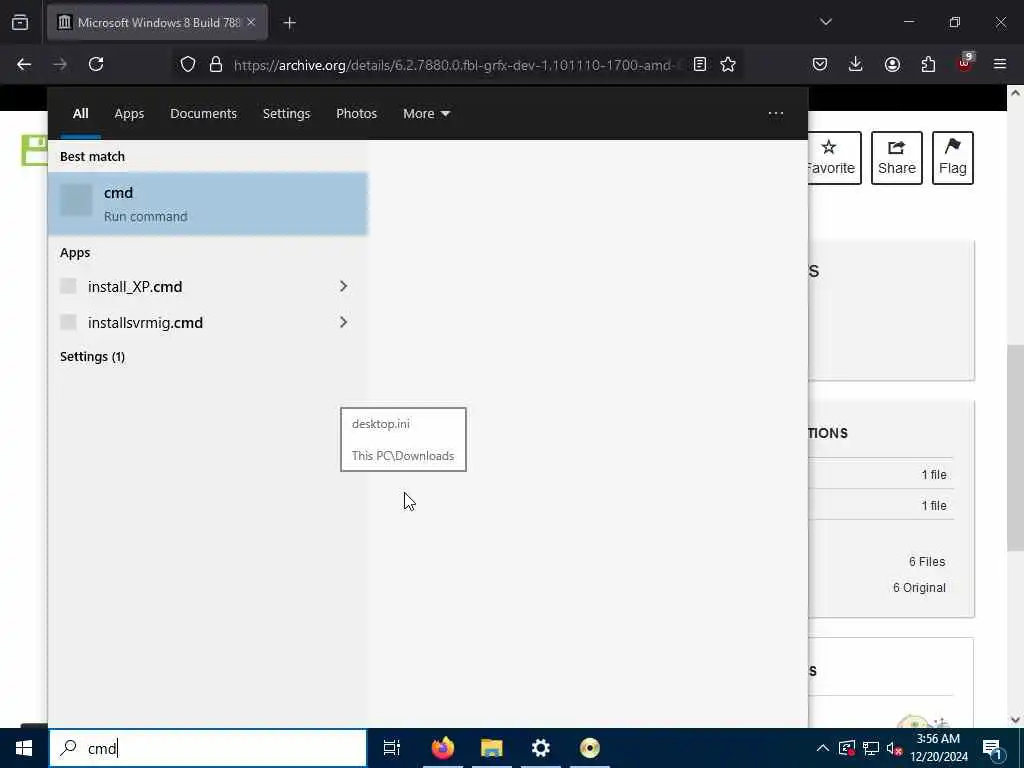Click the archive.org URL address bar
Screen dimensions: 1024x768
(457, 65)
